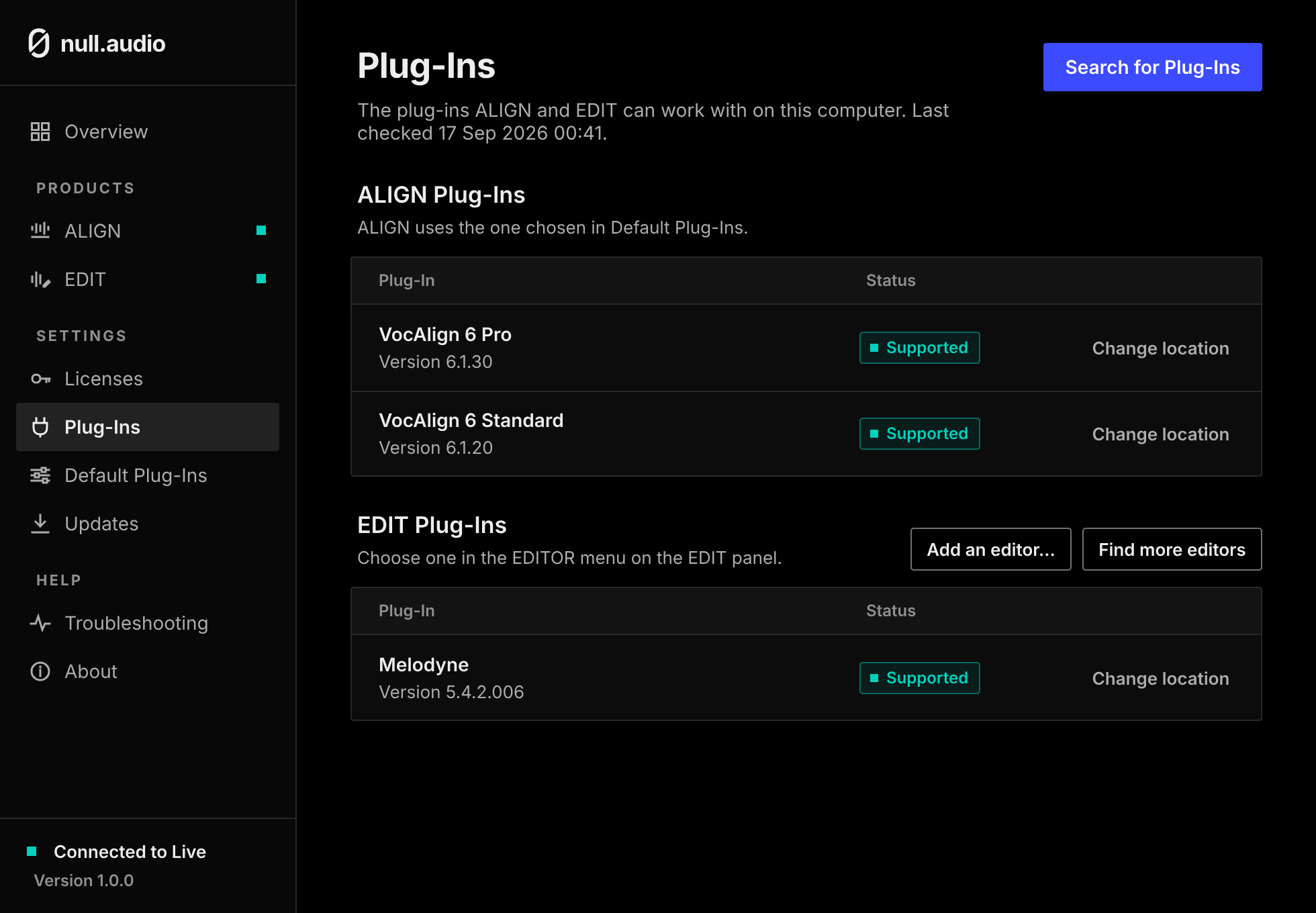Click the About info icon
1316x913 pixels.
(x=40, y=671)
